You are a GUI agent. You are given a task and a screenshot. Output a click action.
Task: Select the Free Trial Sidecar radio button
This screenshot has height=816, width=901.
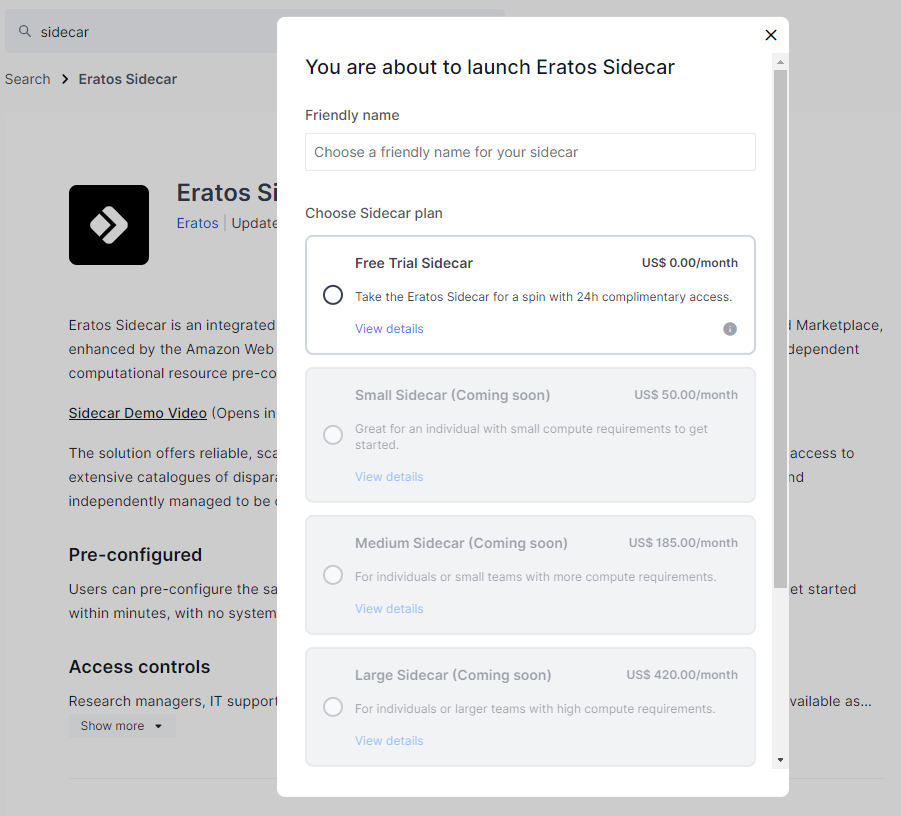point(333,295)
